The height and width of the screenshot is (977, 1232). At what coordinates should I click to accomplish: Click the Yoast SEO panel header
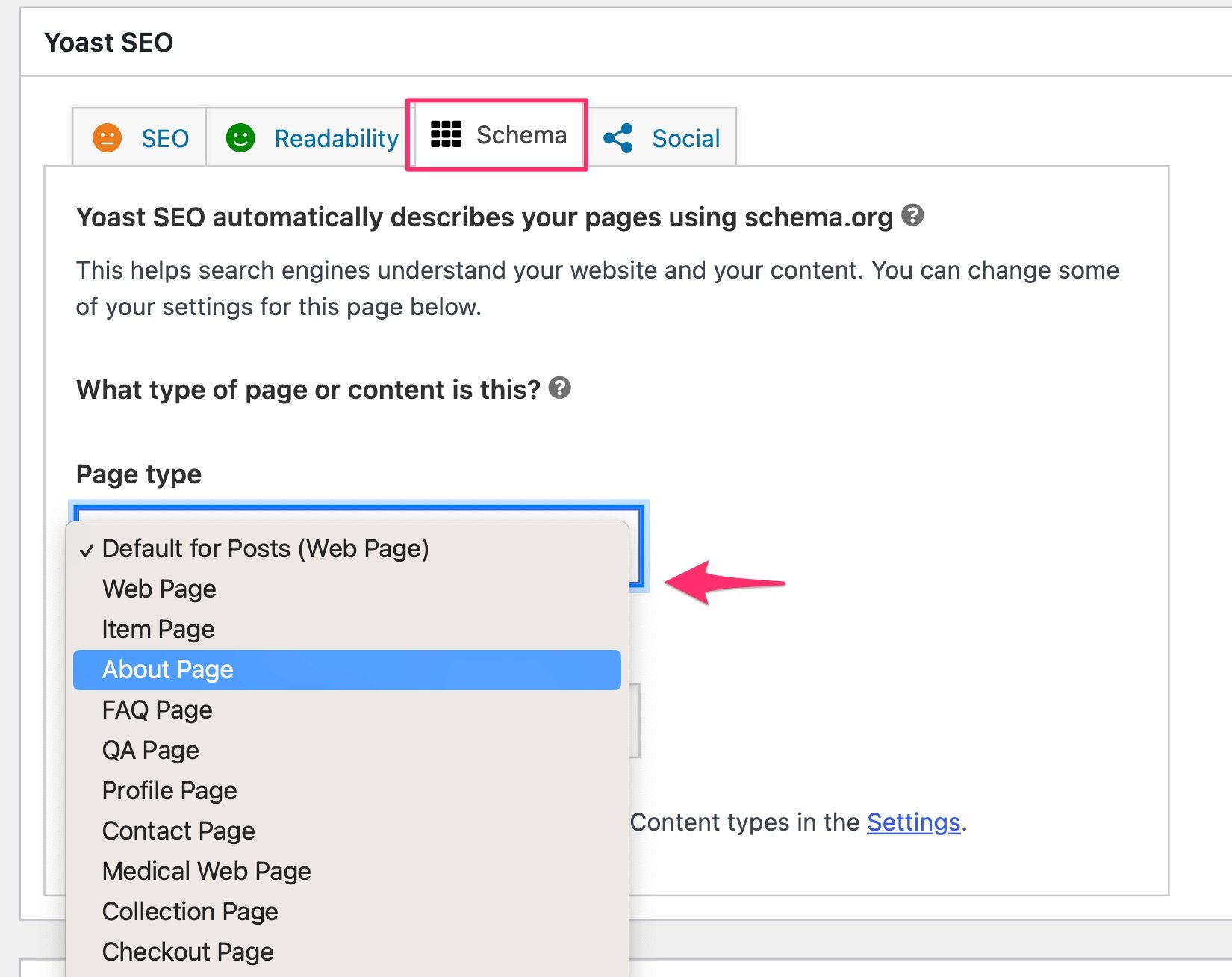click(x=626, y=42)
